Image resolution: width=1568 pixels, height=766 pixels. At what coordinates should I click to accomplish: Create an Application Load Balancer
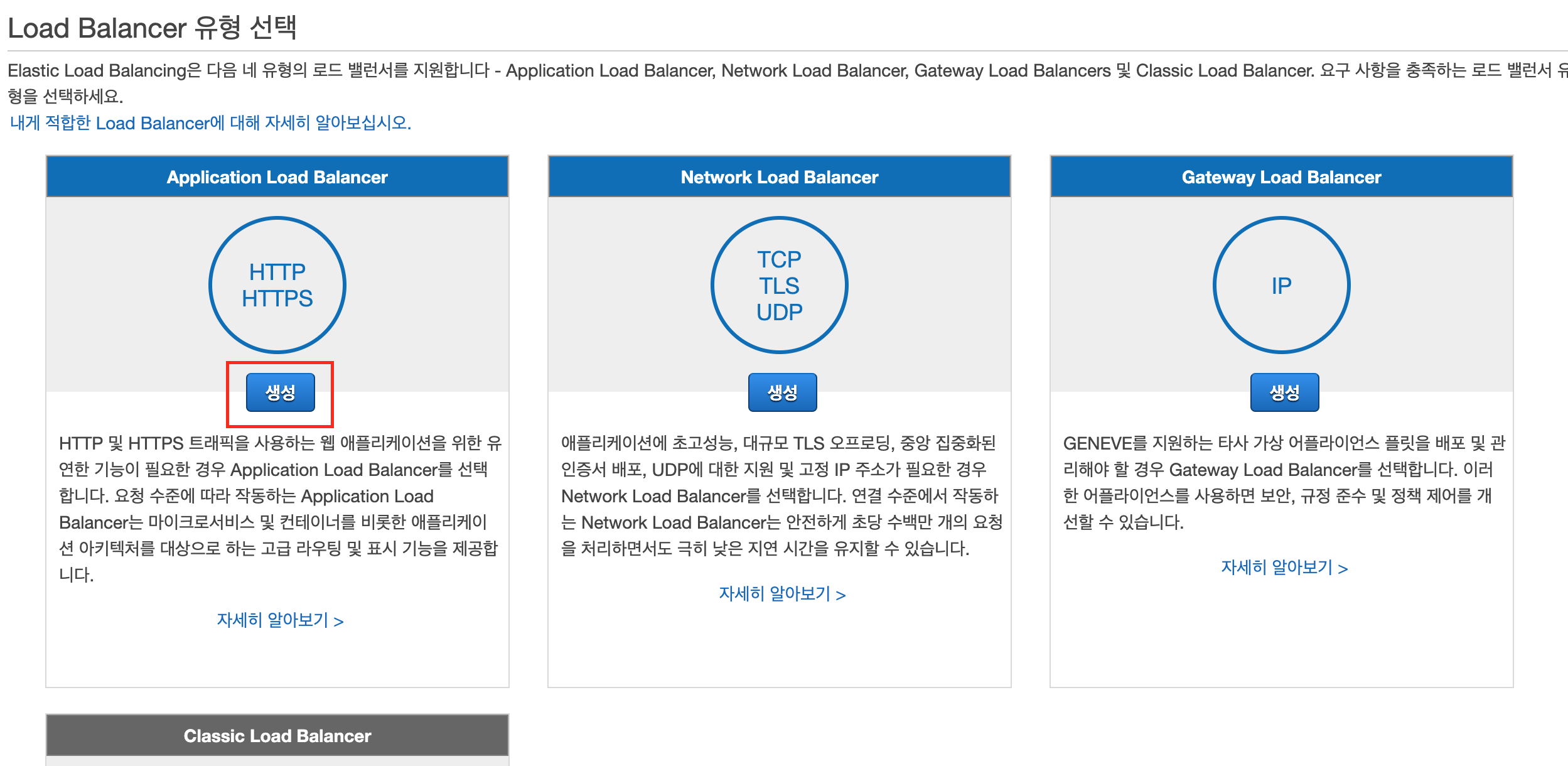click(x=280, y=392)
